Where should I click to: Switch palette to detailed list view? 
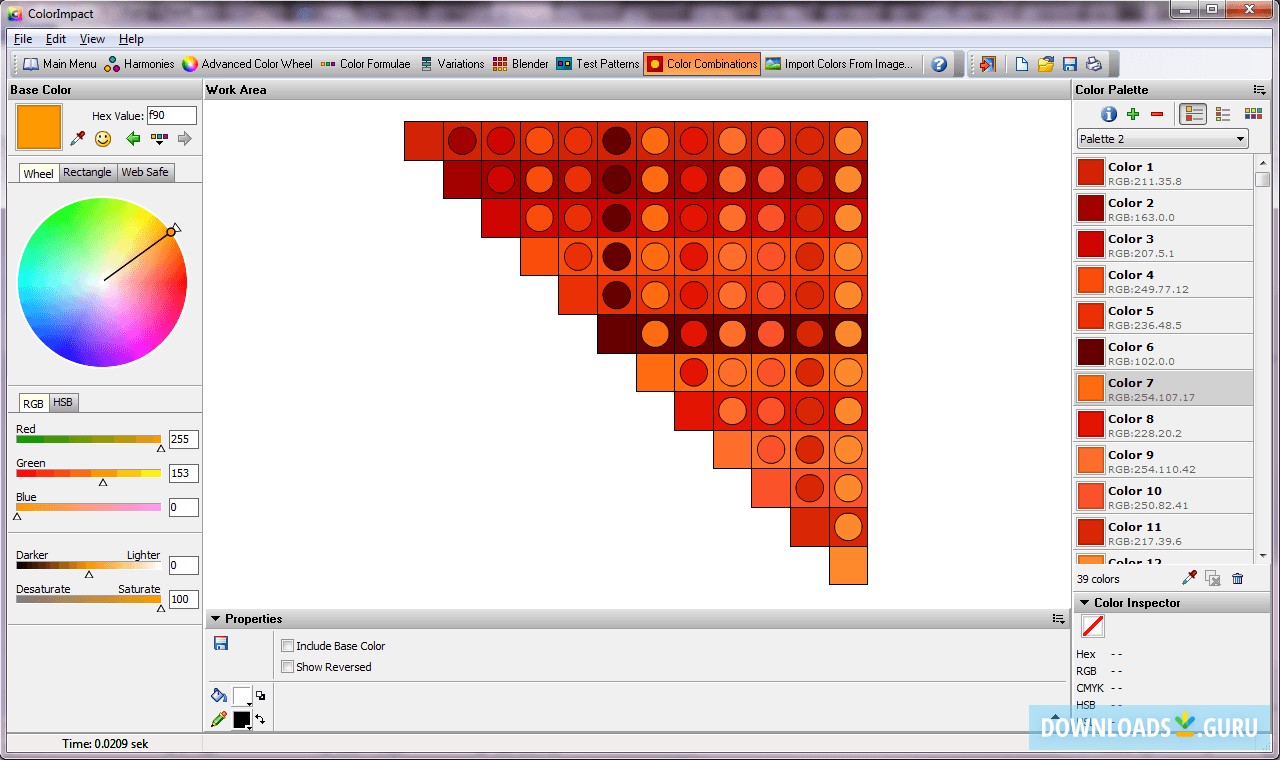click(x=1192, y=114)
